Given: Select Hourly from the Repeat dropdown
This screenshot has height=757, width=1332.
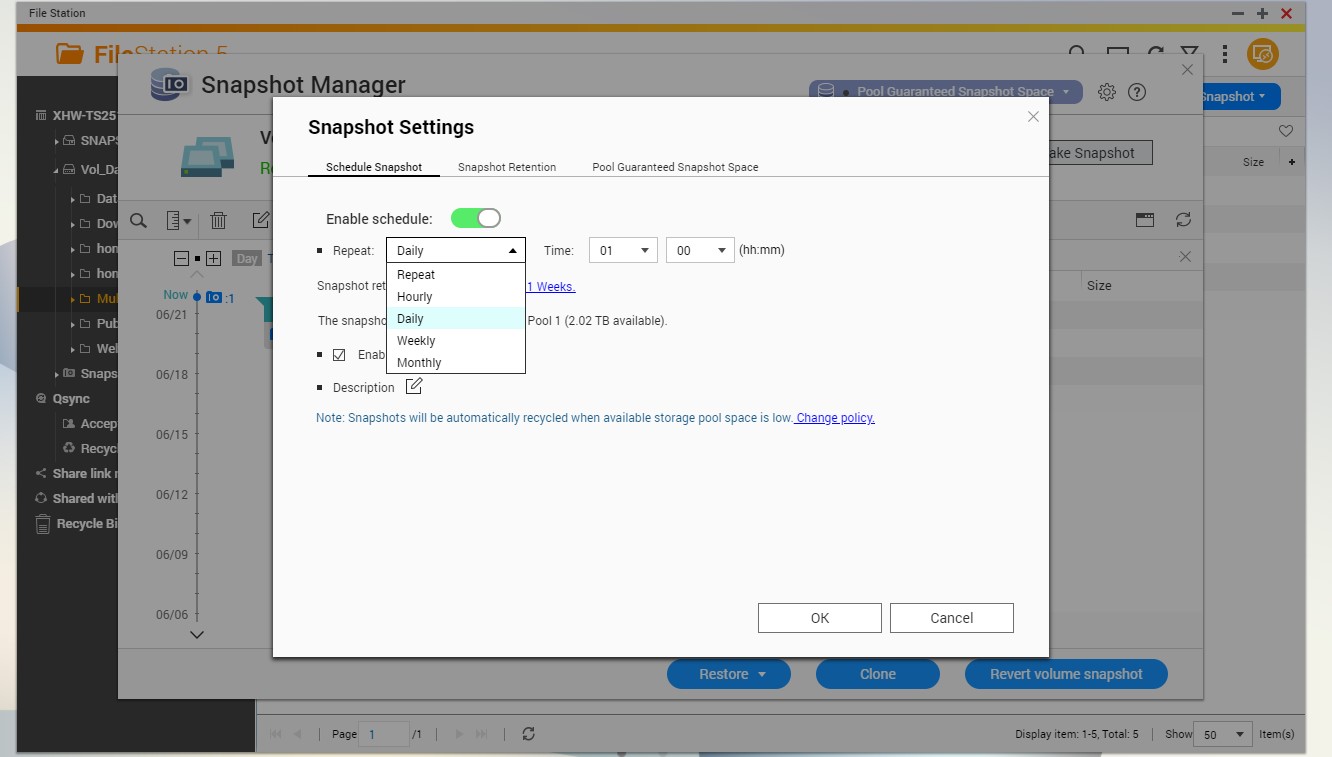Looking at the screenshot, I should coord(415,297).
